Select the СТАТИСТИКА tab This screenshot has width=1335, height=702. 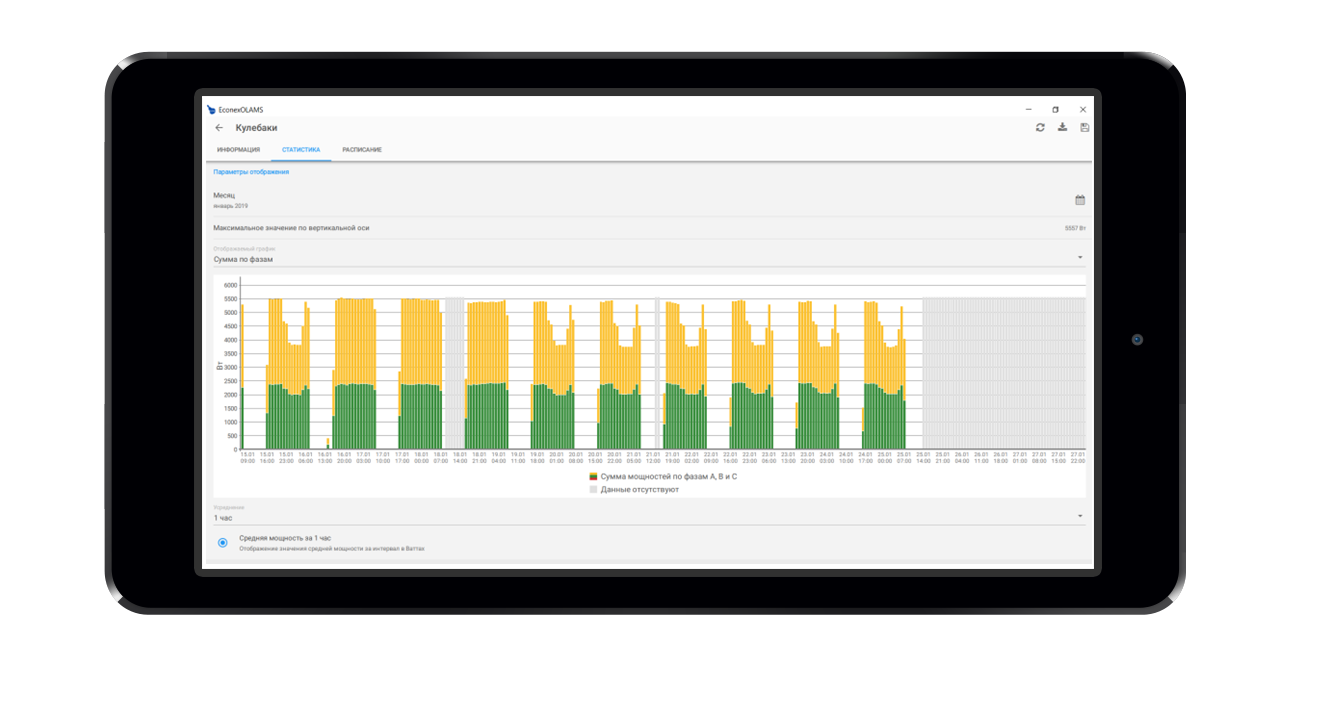click(x=301, y=150)
